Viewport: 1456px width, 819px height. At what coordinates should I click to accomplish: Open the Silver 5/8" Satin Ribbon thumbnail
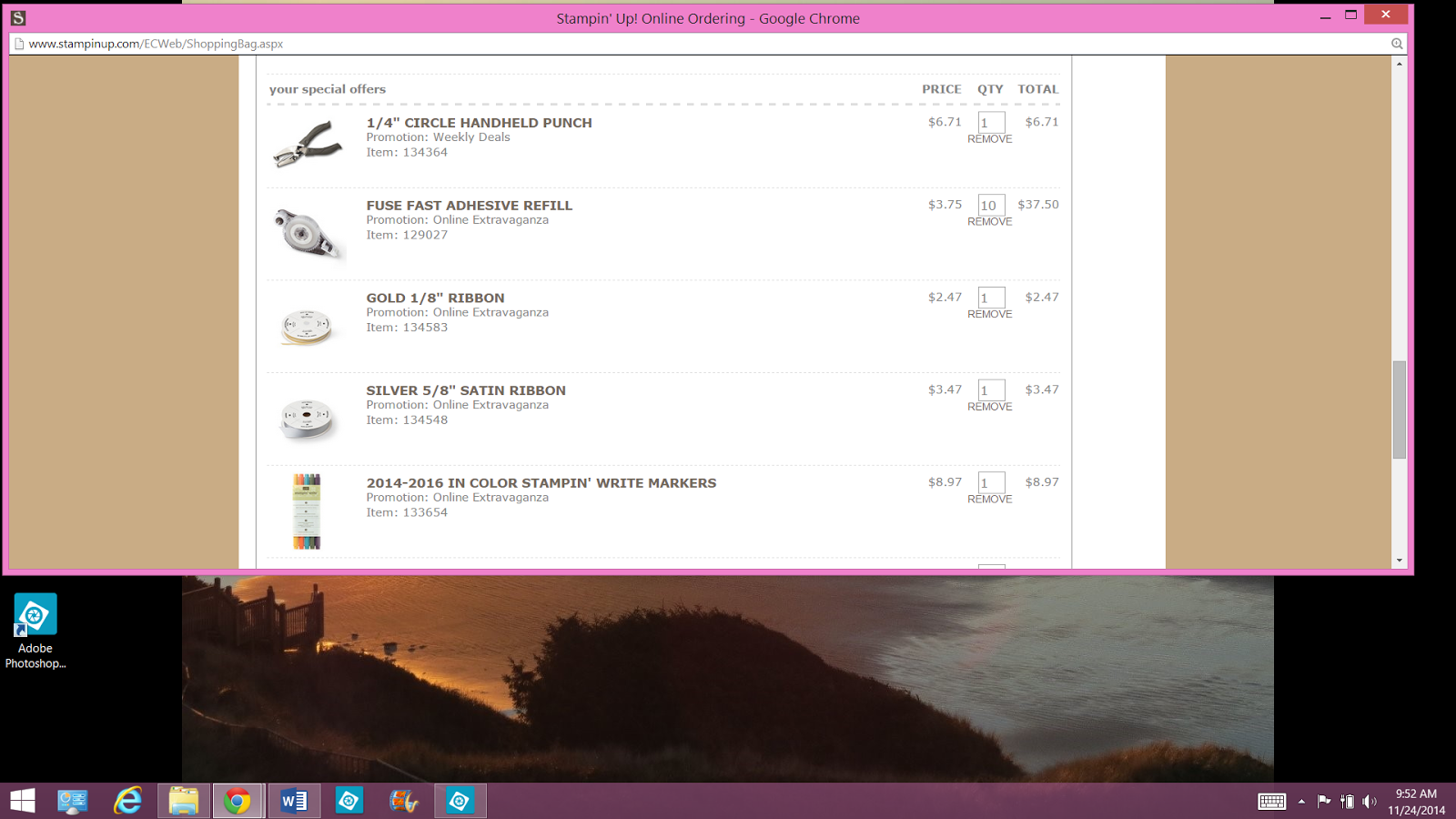tap(307, 419)
